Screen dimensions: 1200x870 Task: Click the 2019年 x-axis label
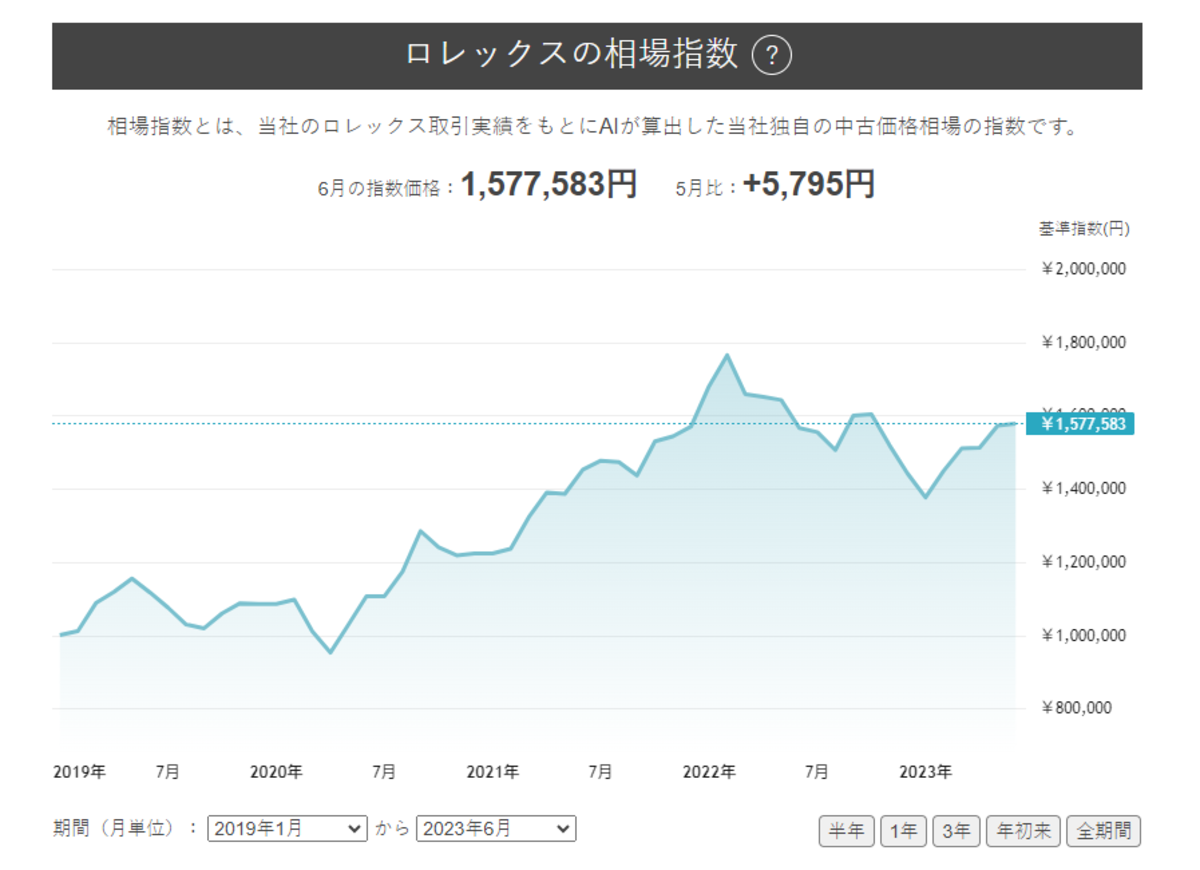pyautogui.click(x=79, y=772)
